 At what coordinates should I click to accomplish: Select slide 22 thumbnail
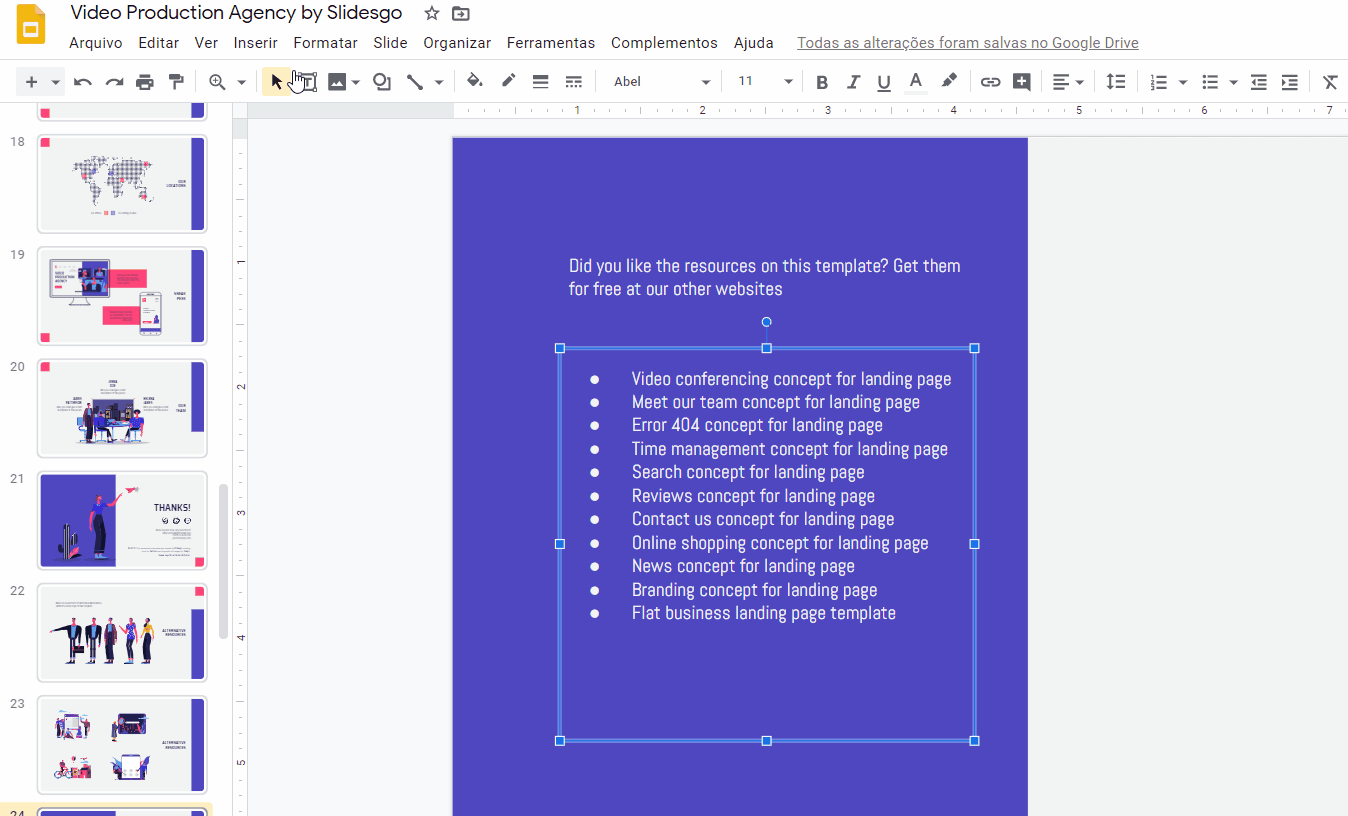pos(122,632)
